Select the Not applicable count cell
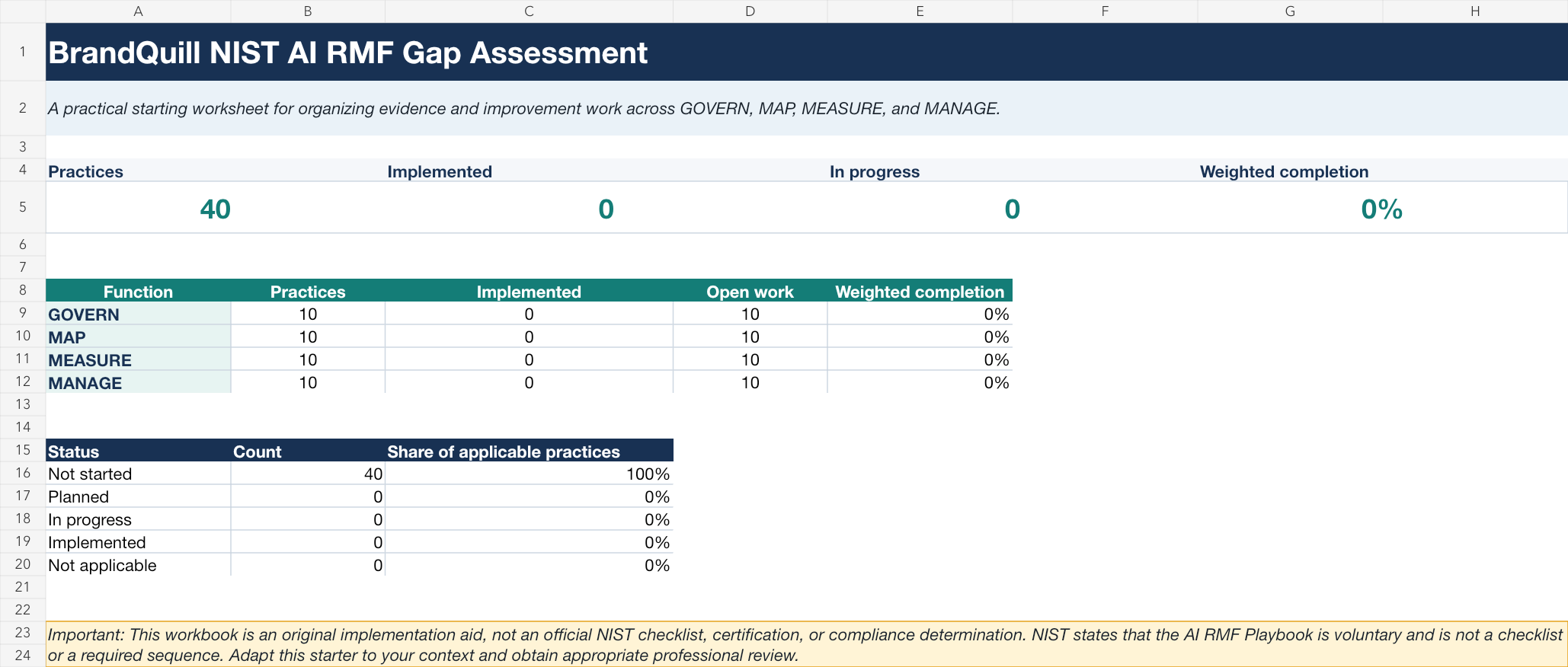The width and height of the screenshot is (1568, 667). click(x=308, y=565)
